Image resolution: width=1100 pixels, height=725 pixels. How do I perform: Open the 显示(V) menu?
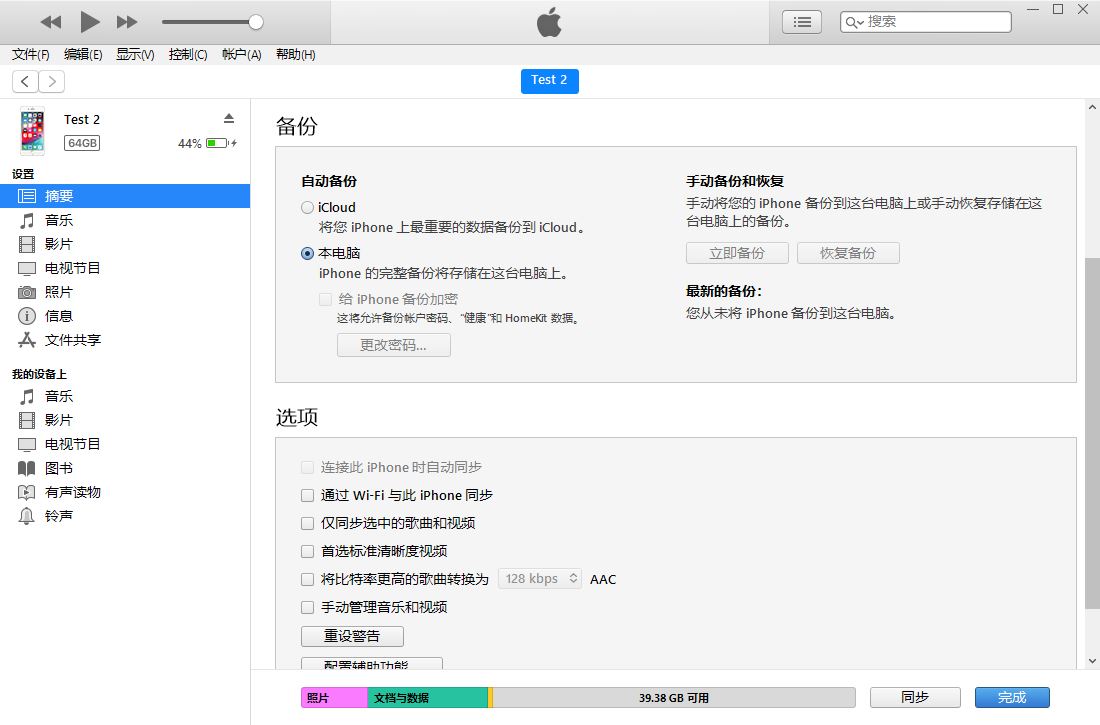pyautogui.click(x=135, y=55)
